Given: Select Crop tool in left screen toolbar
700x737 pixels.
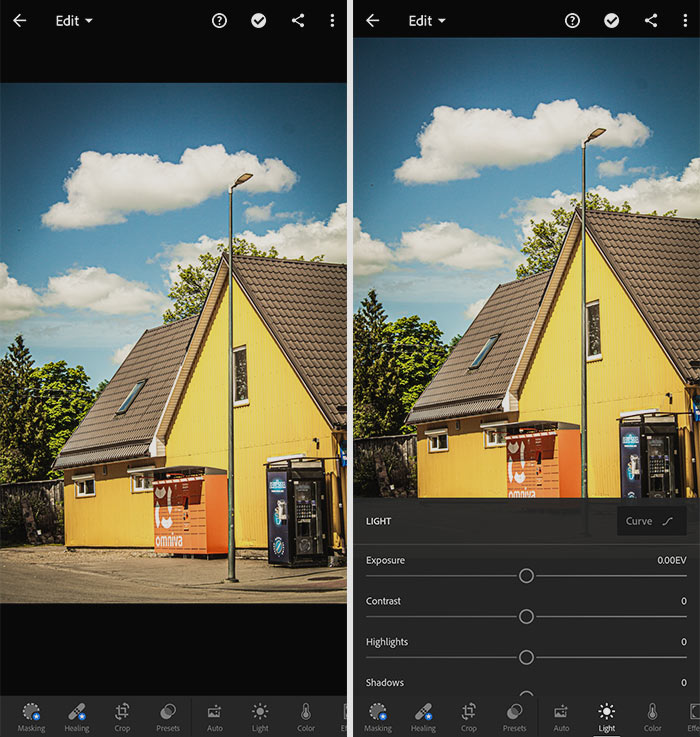Looking at the screenshot, I should [122, 716].
